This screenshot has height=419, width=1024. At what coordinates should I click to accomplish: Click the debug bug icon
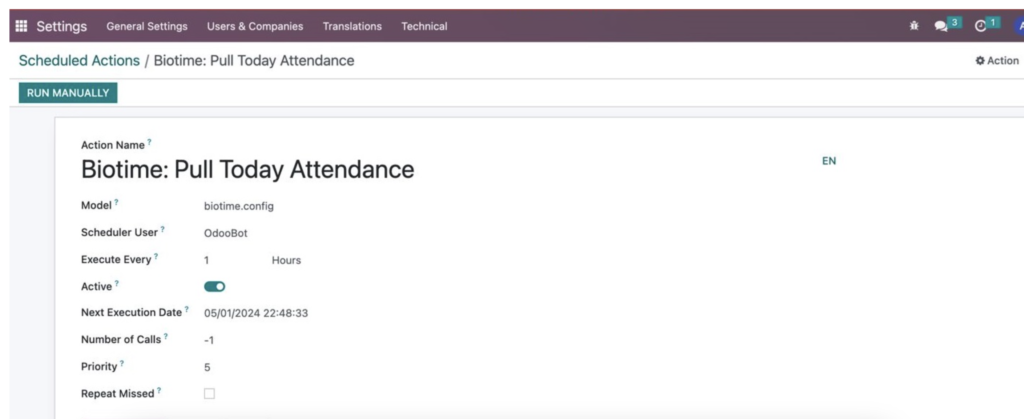click(914, 26)
